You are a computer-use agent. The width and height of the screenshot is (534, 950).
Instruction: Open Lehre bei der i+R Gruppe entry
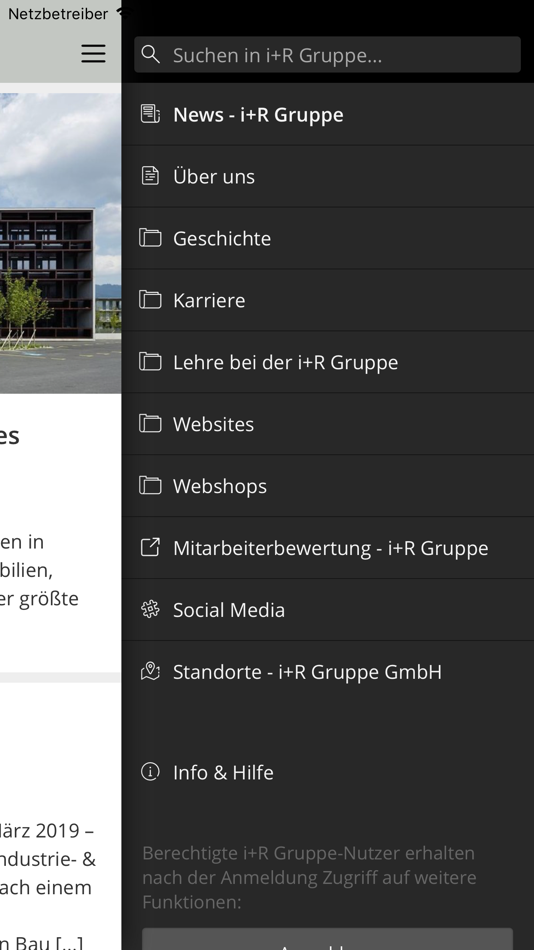coord(328,362)
